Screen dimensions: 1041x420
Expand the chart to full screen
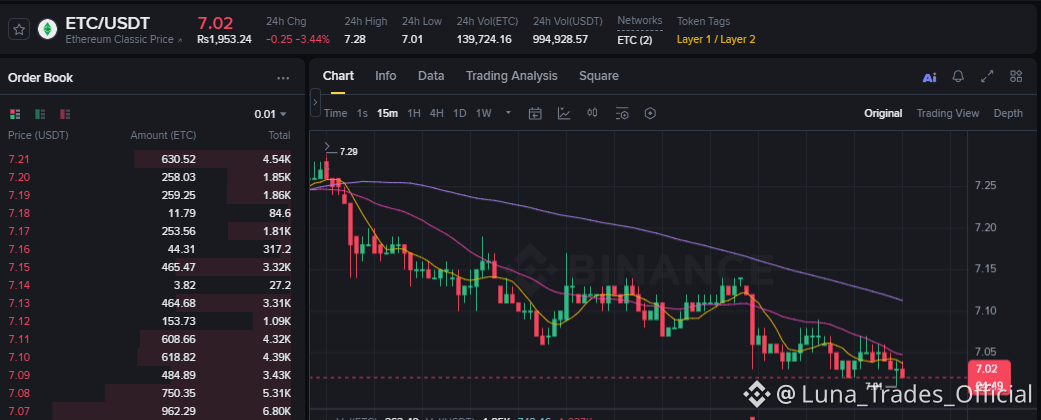[x=987, y=76]
